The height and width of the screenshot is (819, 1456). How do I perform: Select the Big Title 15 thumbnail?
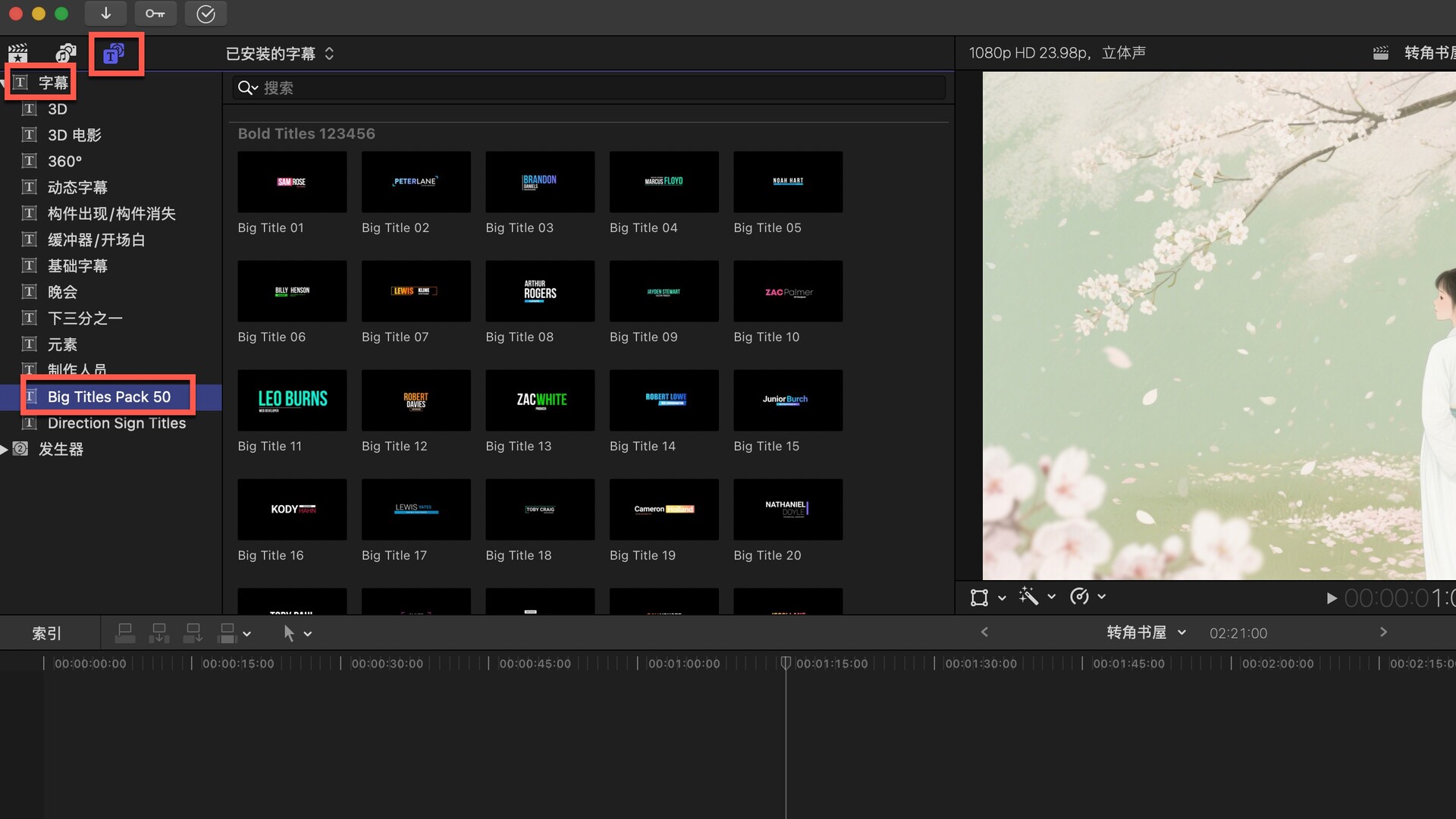click(788, 400)
